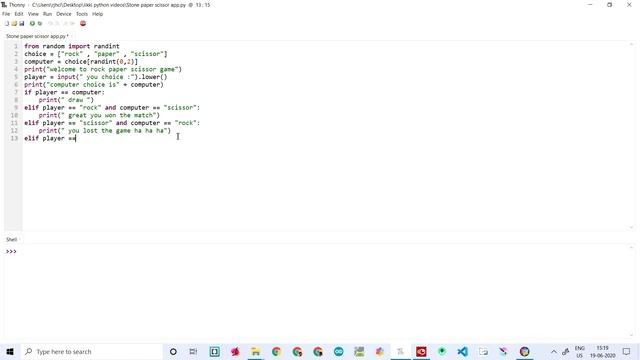Save the script with the floppy icon
This screenshot has width=640, height=360.
[22, 24]
